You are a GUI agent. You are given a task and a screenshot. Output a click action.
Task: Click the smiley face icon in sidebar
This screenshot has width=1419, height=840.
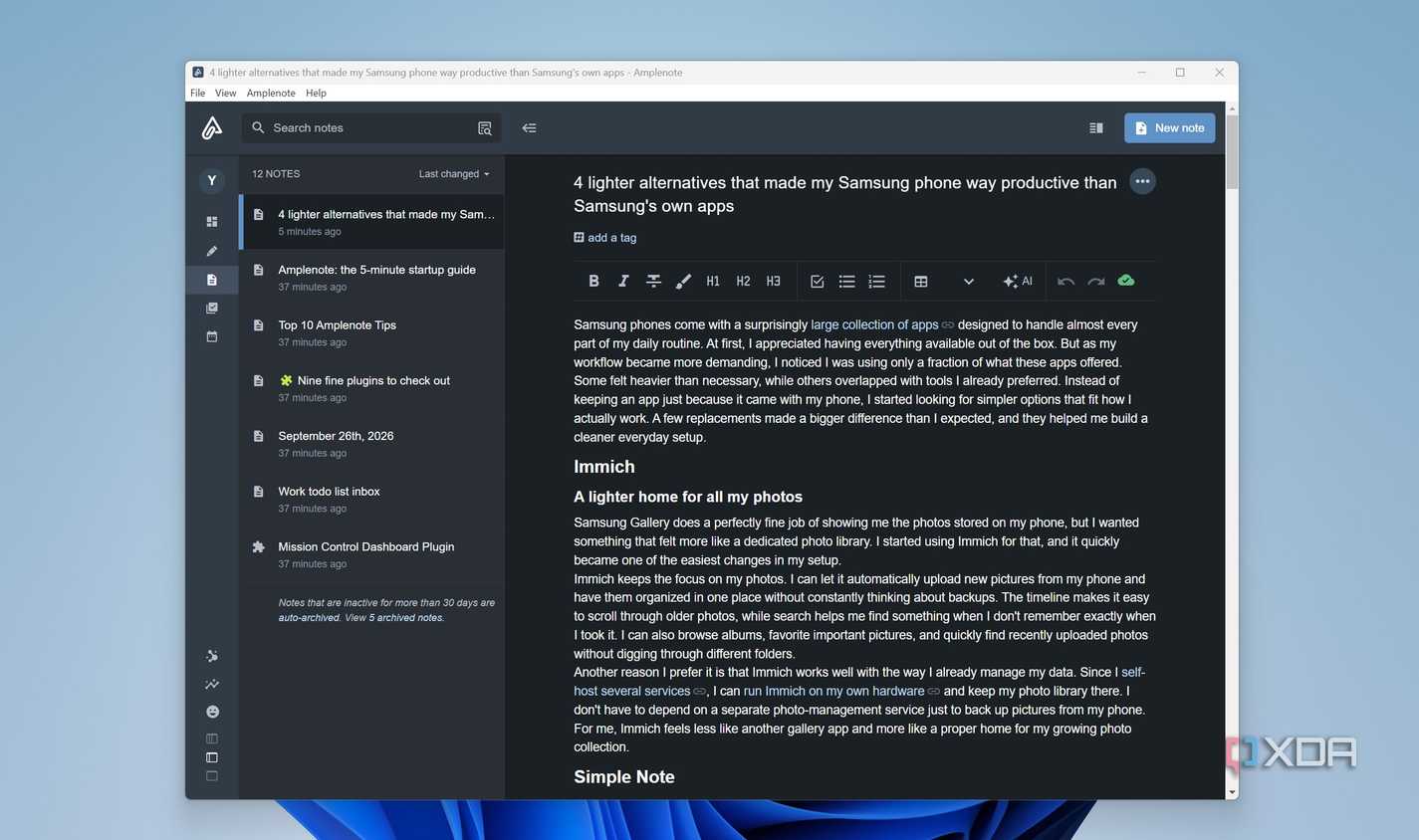click(x=211, y=712)
